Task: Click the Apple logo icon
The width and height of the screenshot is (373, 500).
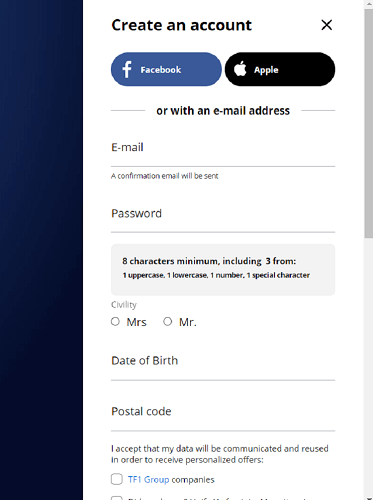Action: click(240, 69)
